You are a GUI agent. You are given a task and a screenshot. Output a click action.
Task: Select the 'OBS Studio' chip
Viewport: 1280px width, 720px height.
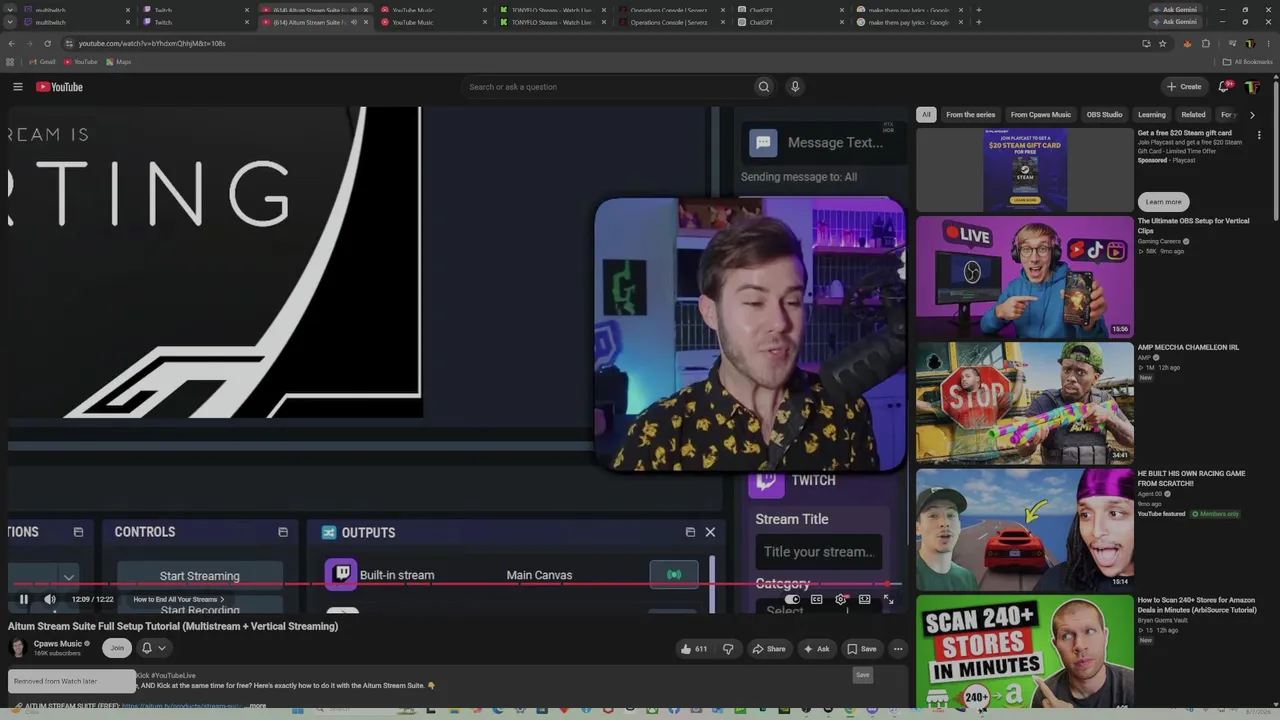coord(1105,115)
